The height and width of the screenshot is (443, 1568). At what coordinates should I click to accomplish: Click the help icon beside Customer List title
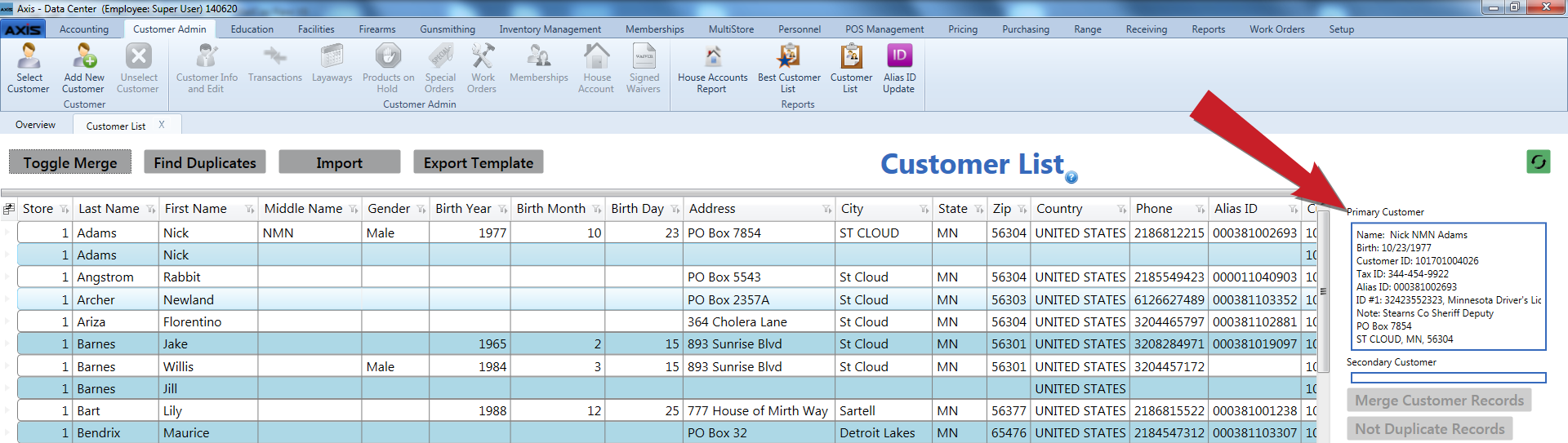tap(1071, 177)
